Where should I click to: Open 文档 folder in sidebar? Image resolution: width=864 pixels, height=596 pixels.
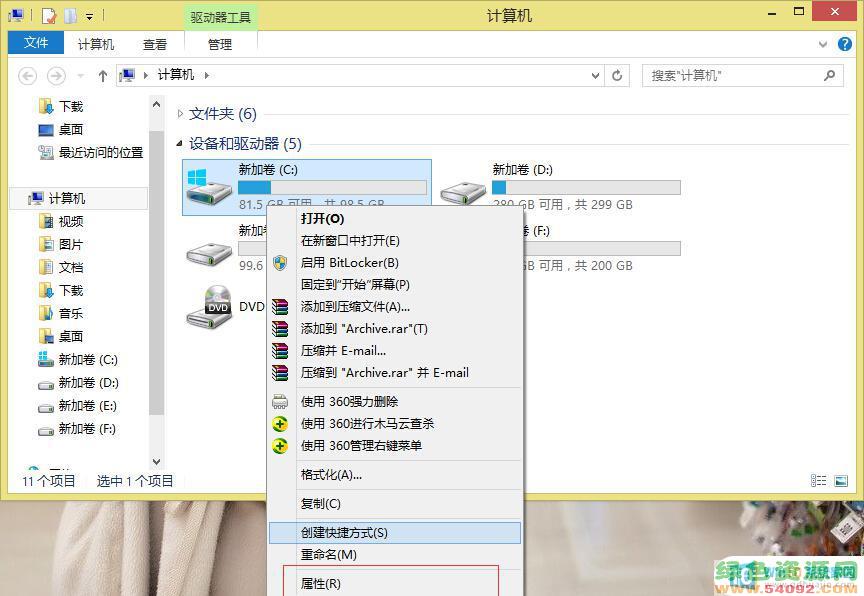coord(61,268)
